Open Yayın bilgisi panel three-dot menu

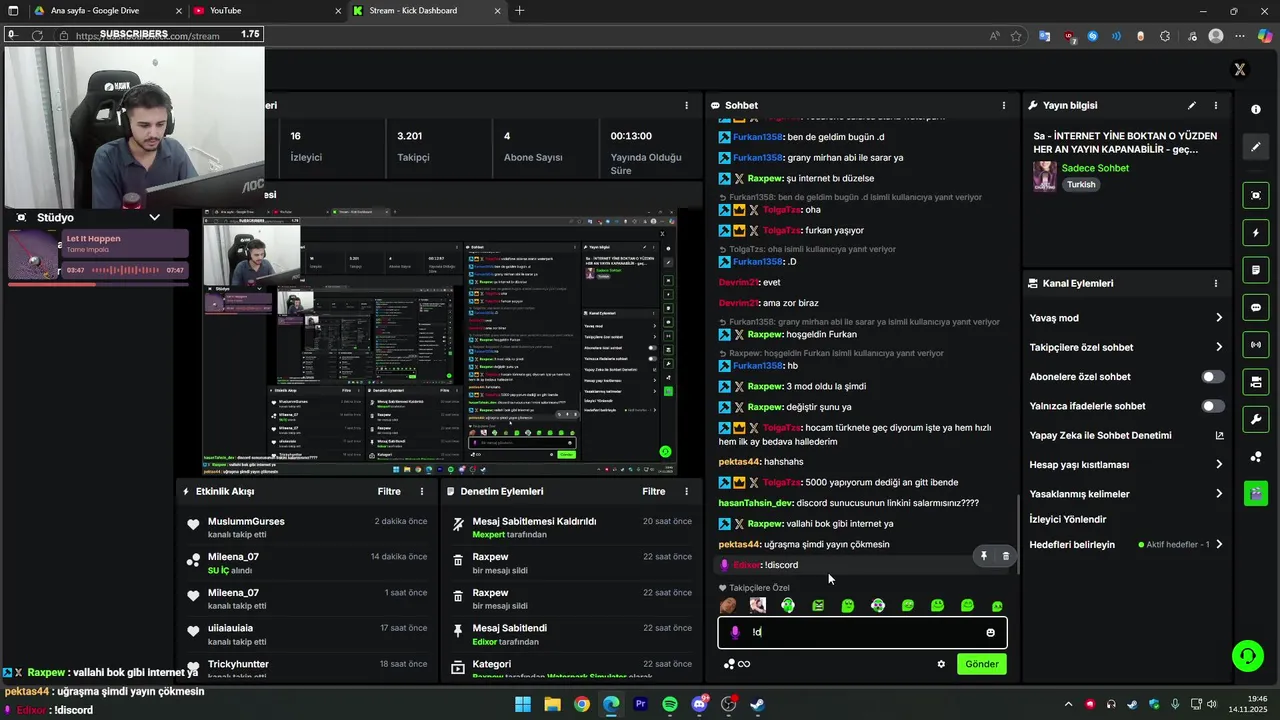pyautogui.click(x=1216, y=105)
